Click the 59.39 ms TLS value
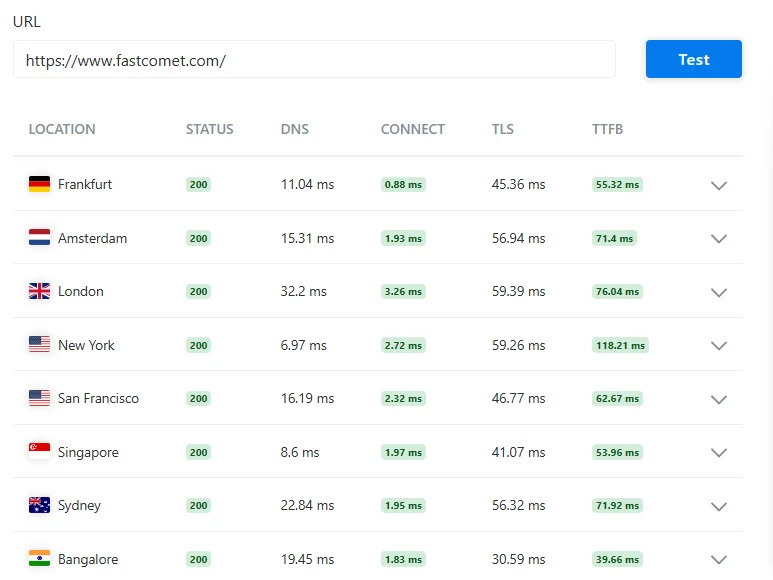 point(519,291)
